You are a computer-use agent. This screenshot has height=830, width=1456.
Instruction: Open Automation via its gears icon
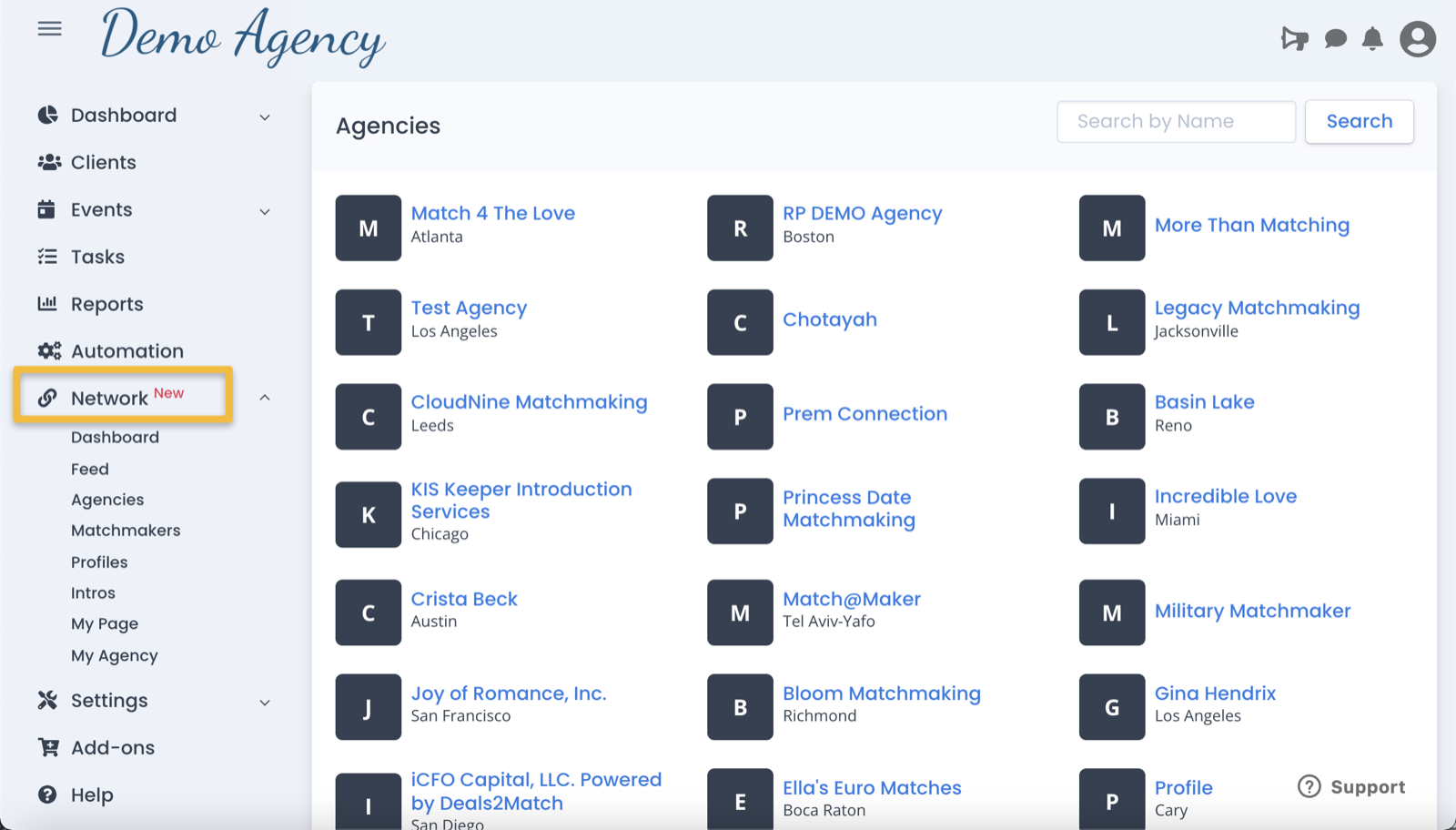coord(48,350)
